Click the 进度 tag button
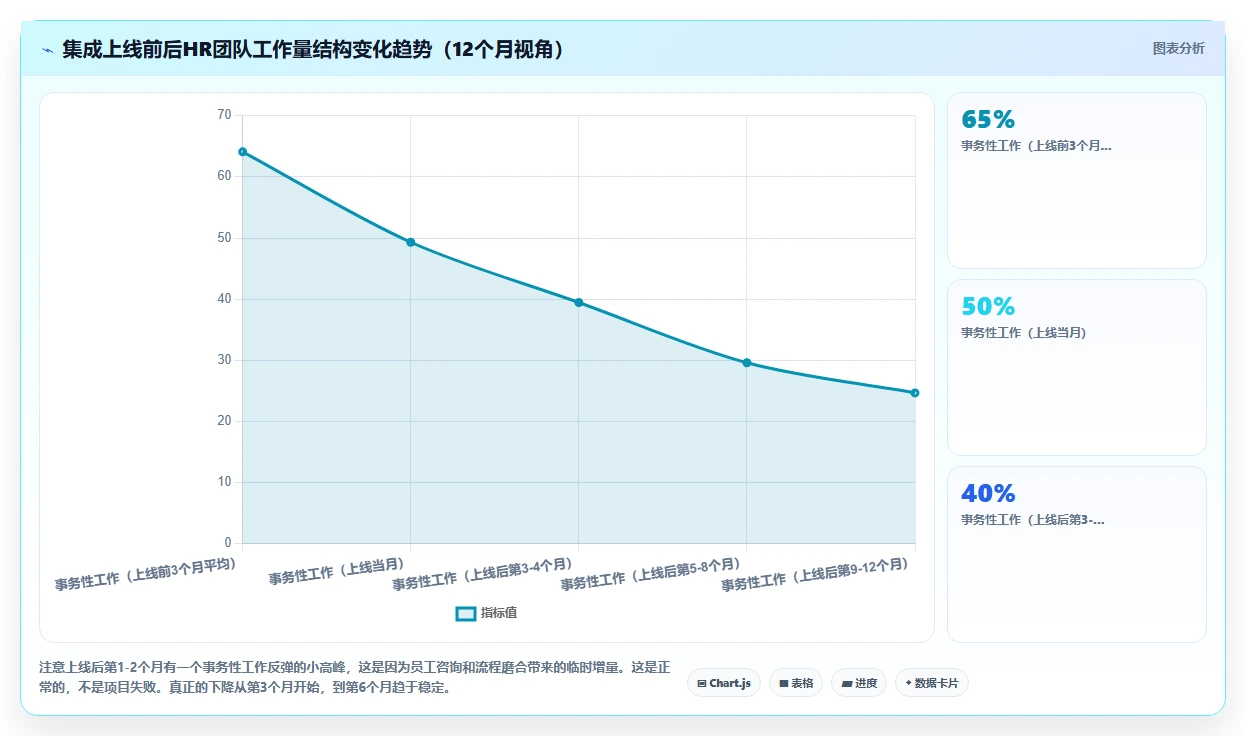 point(859,683)
